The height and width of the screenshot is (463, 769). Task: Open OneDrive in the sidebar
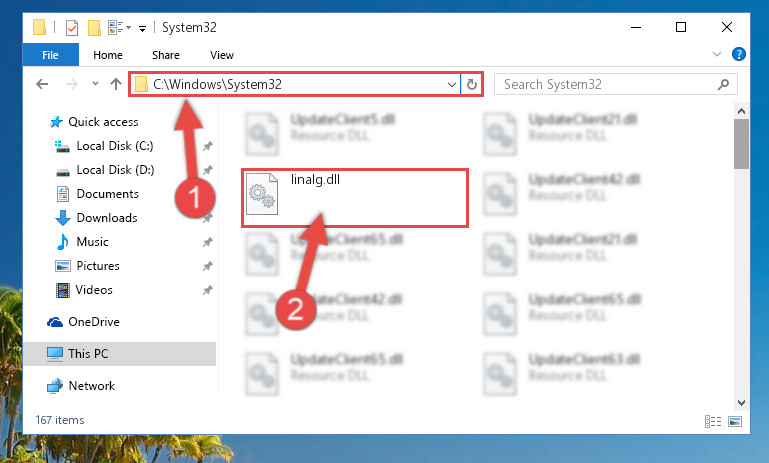(94, 322)
